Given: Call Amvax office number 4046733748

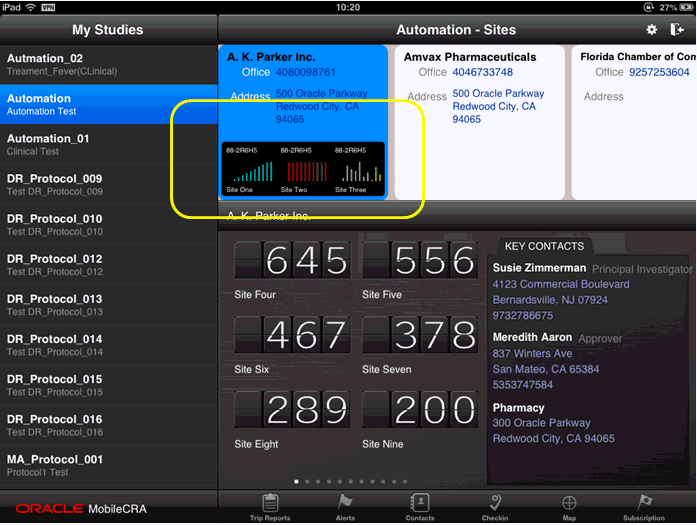Looking at the screenshot, I should (x=482, y=72).
